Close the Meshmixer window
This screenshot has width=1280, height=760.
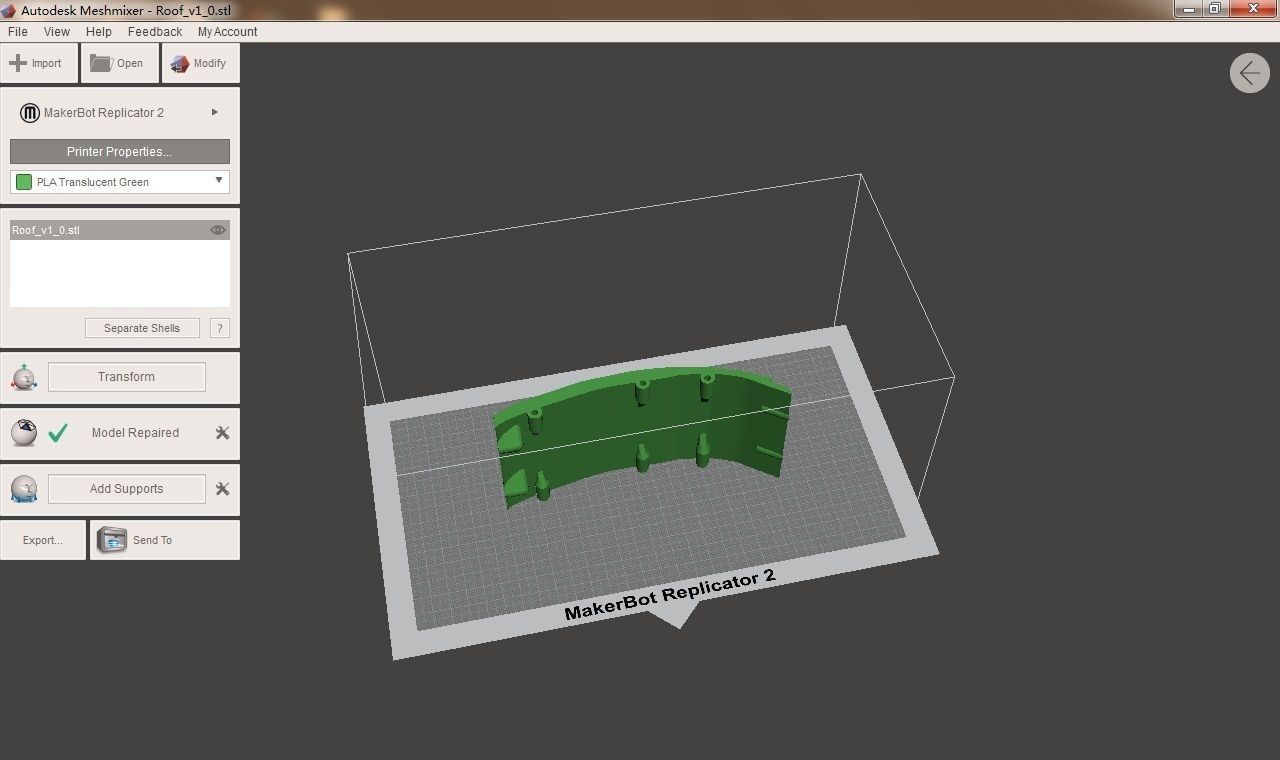point(1253,8)
